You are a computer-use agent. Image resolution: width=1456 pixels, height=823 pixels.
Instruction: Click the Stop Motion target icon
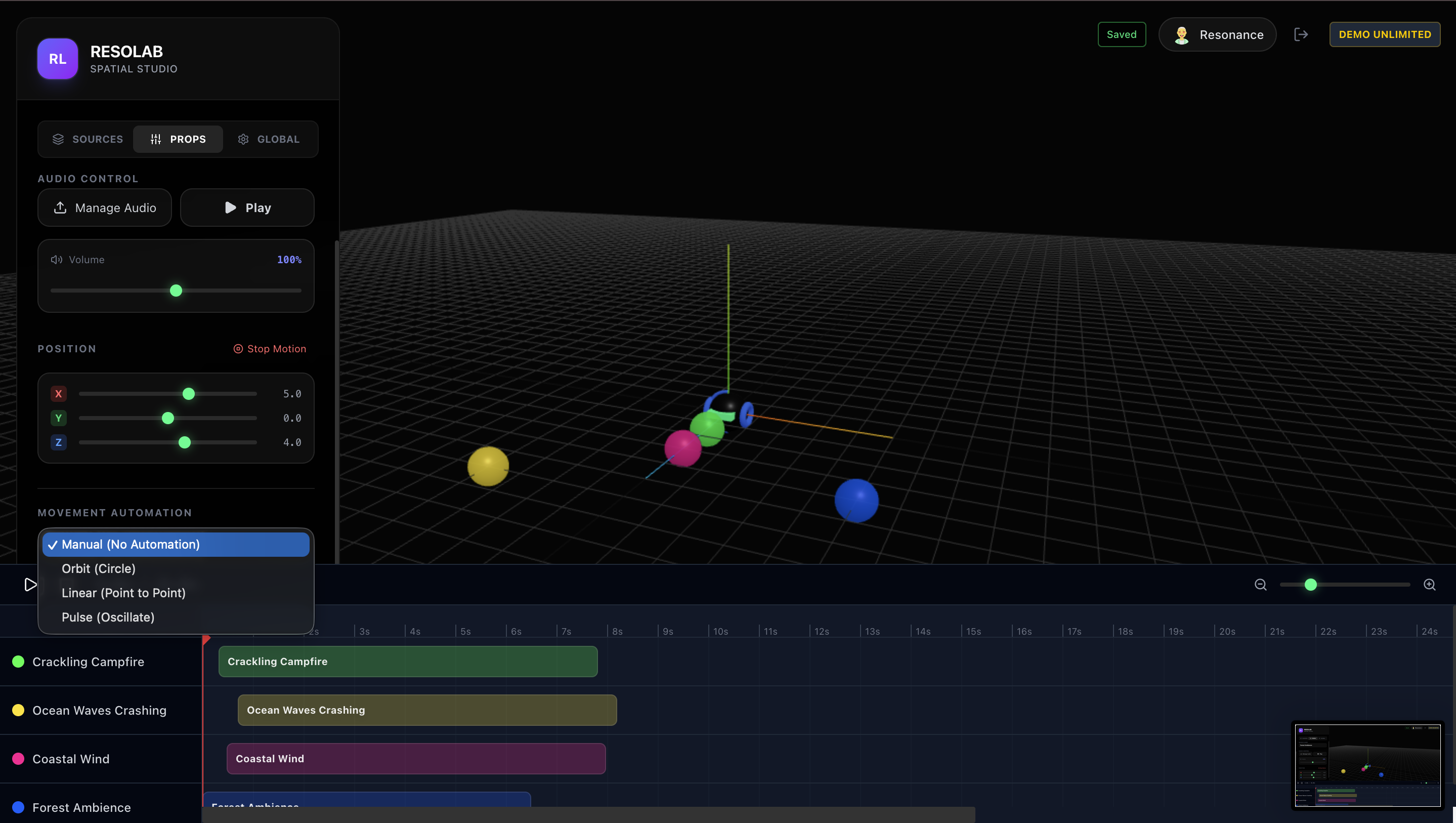click(238, 349)
